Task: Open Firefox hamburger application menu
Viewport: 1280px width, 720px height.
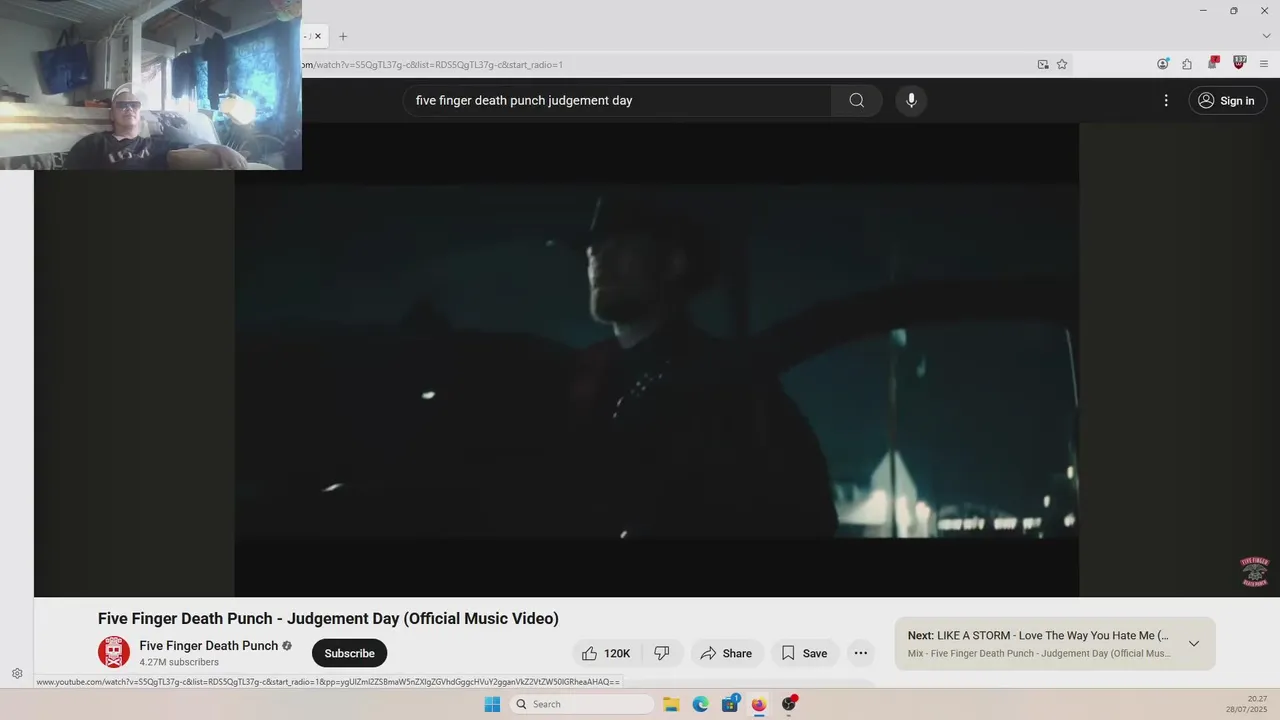Action: coord(1264,64)
